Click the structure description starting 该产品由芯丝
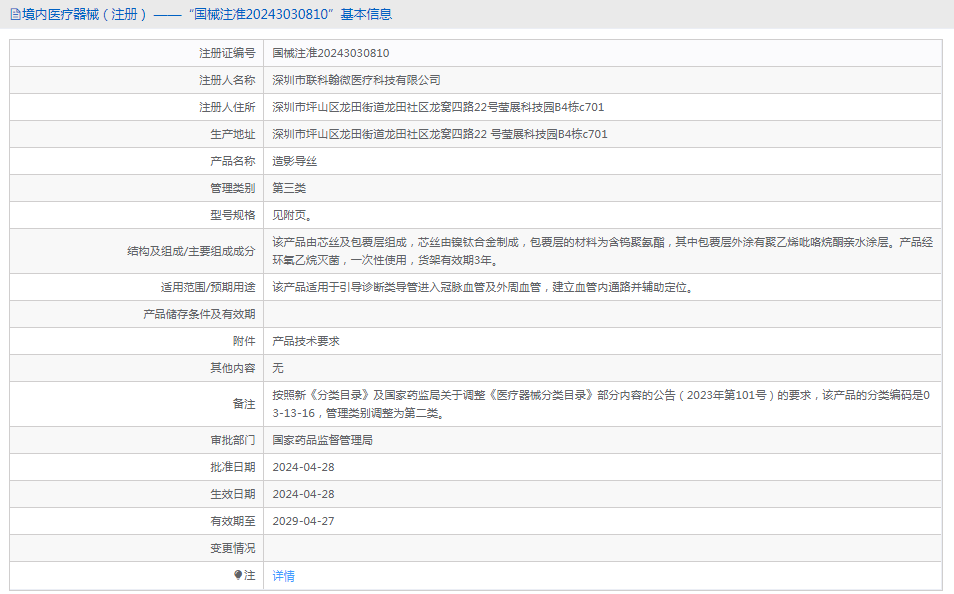954x594 pixels. (x=602, y=251)
